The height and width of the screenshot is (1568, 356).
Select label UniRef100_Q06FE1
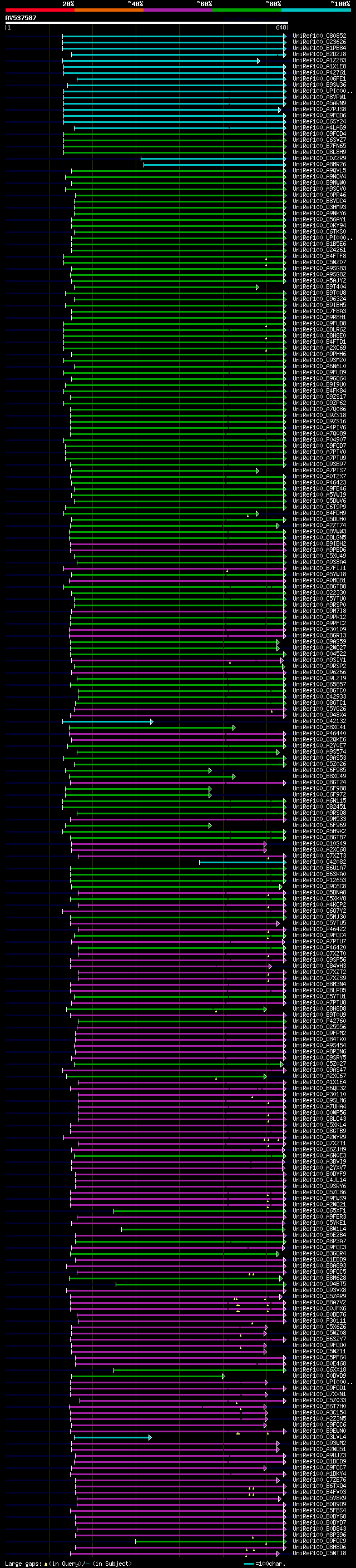(x=319, y=78)
